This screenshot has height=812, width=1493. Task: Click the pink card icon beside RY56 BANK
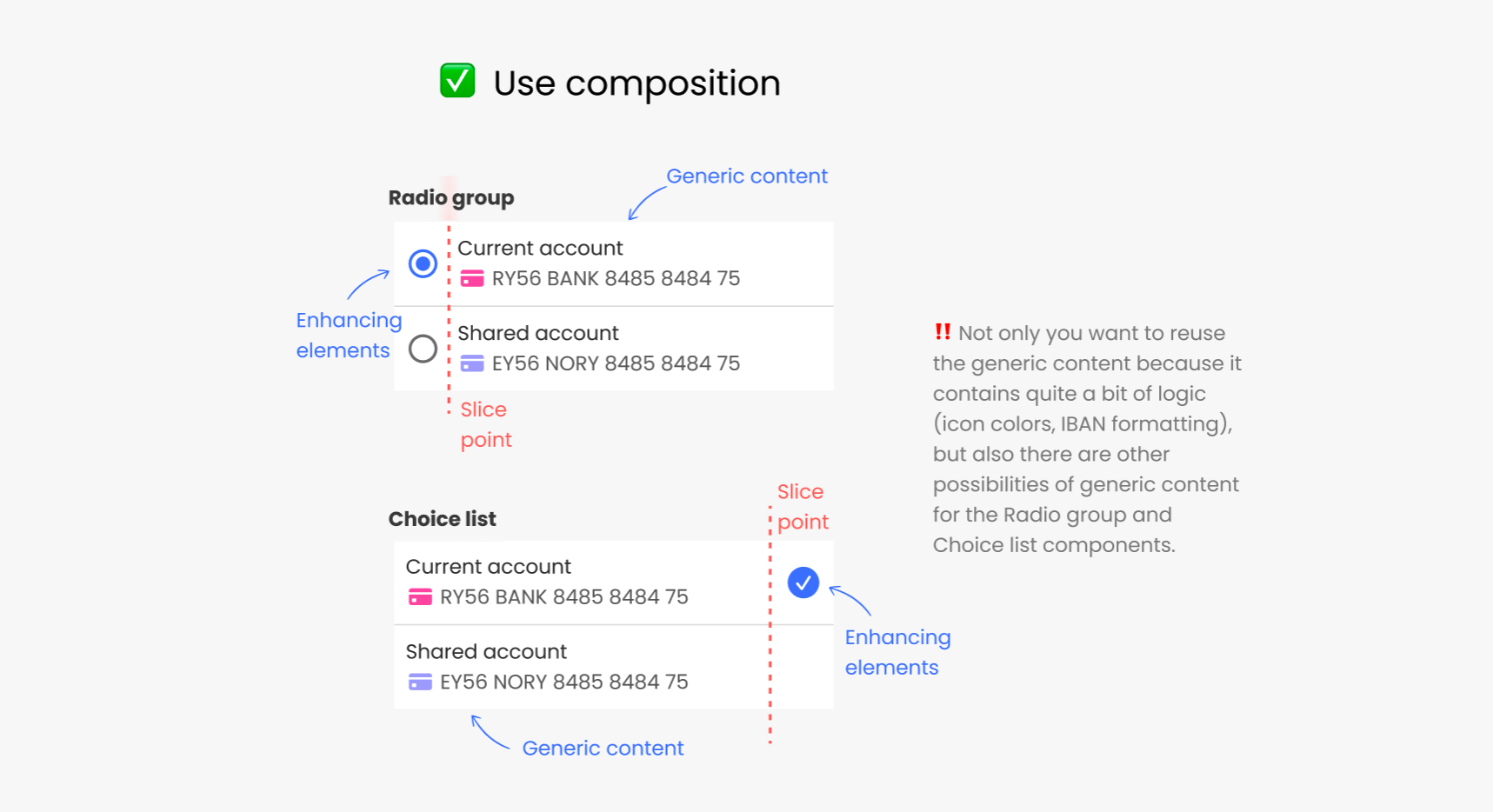coord(474,279)
